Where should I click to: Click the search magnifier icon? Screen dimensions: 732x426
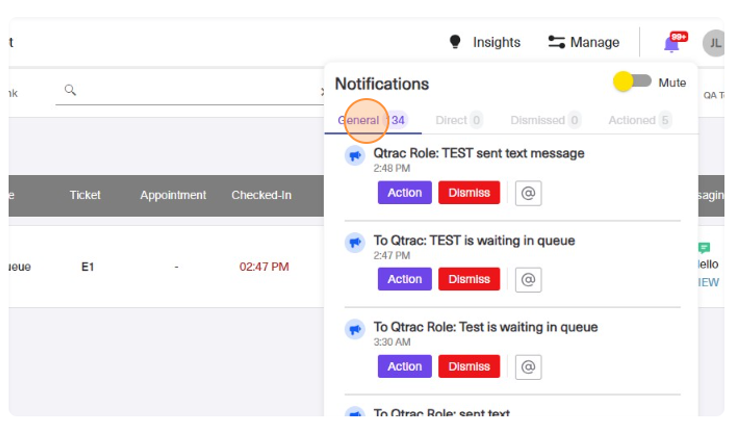[70, 91]
